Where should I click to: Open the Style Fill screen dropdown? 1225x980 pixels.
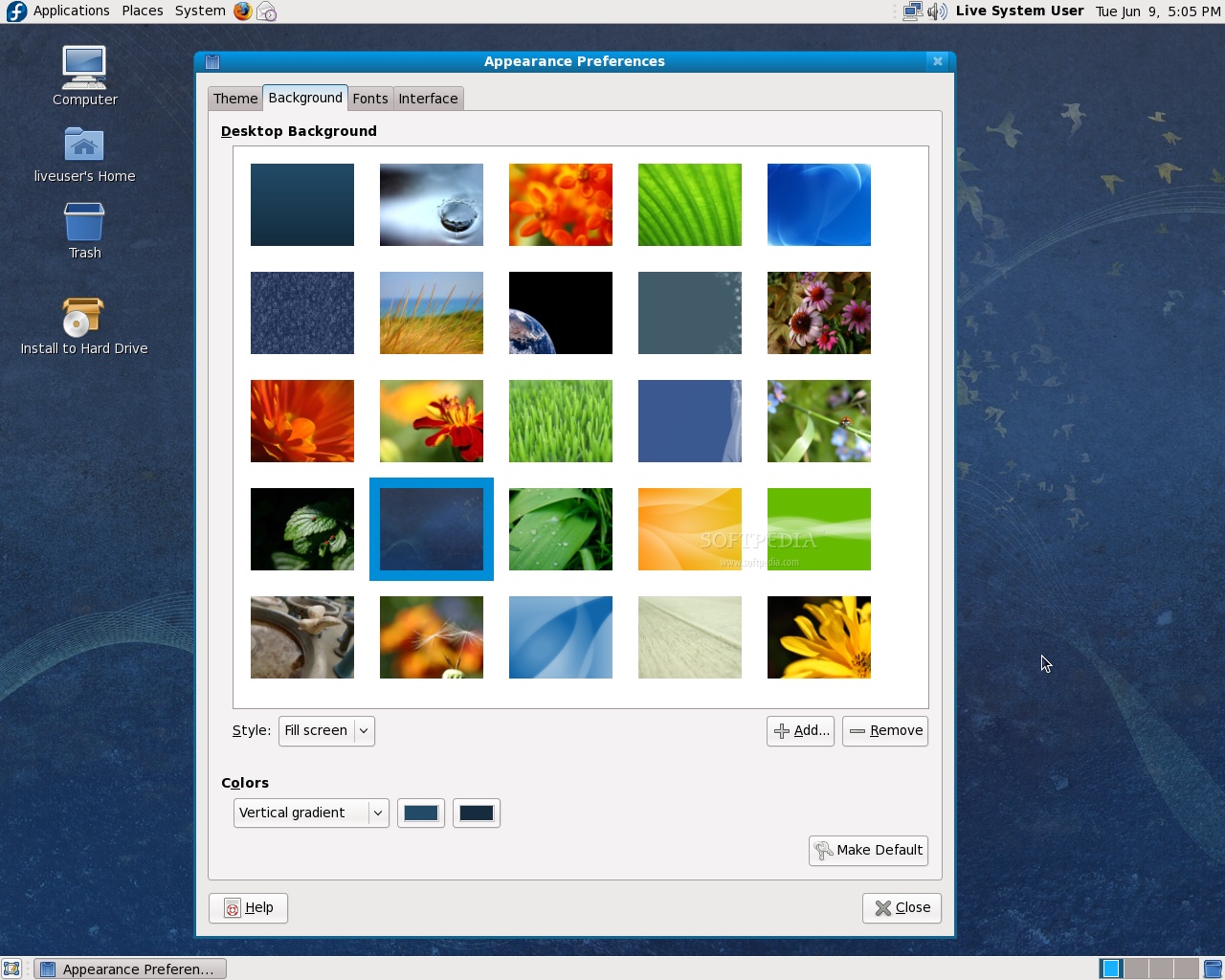coord(326,731)
